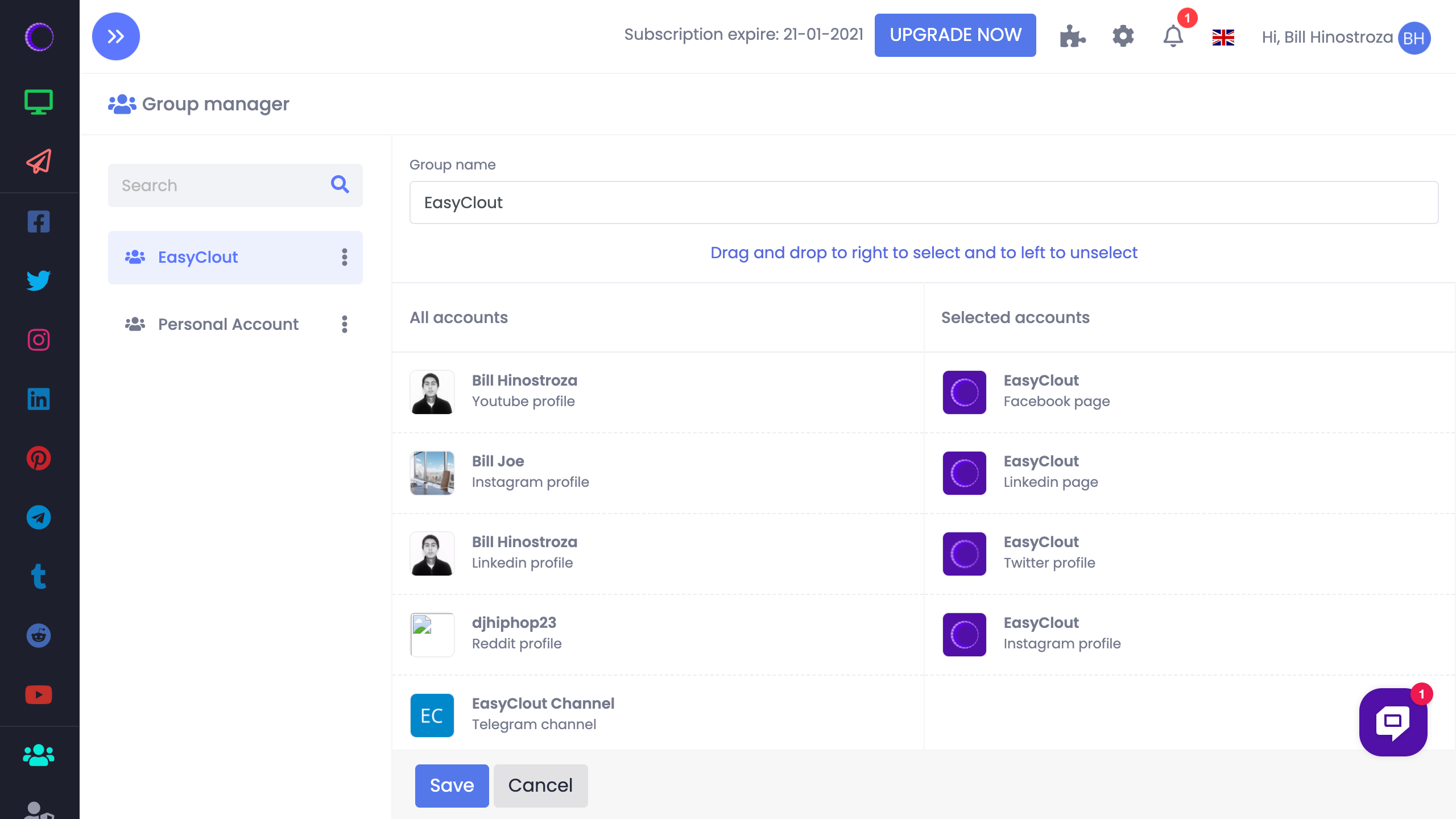Select Bill Joe Instagram profile avatar

click(x=432, y=473)
